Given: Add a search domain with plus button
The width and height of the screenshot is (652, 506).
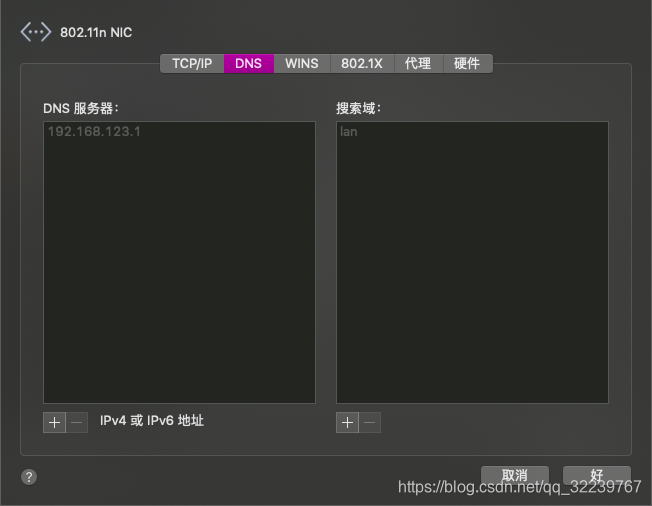Looking at the screenshot, I should point(347,422).
